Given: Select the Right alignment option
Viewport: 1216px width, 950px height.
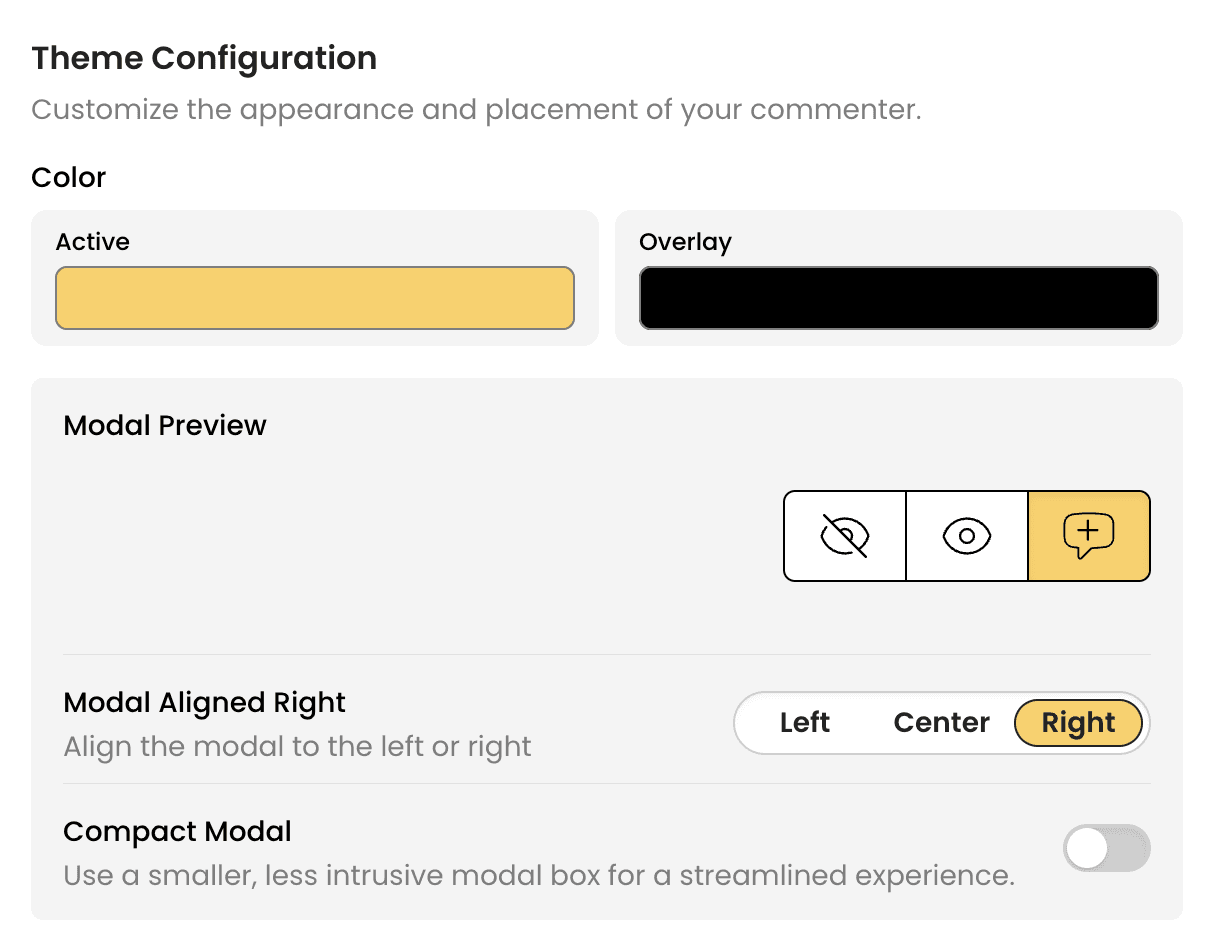Looking at the screenshot, I should tap(1078, 723).
